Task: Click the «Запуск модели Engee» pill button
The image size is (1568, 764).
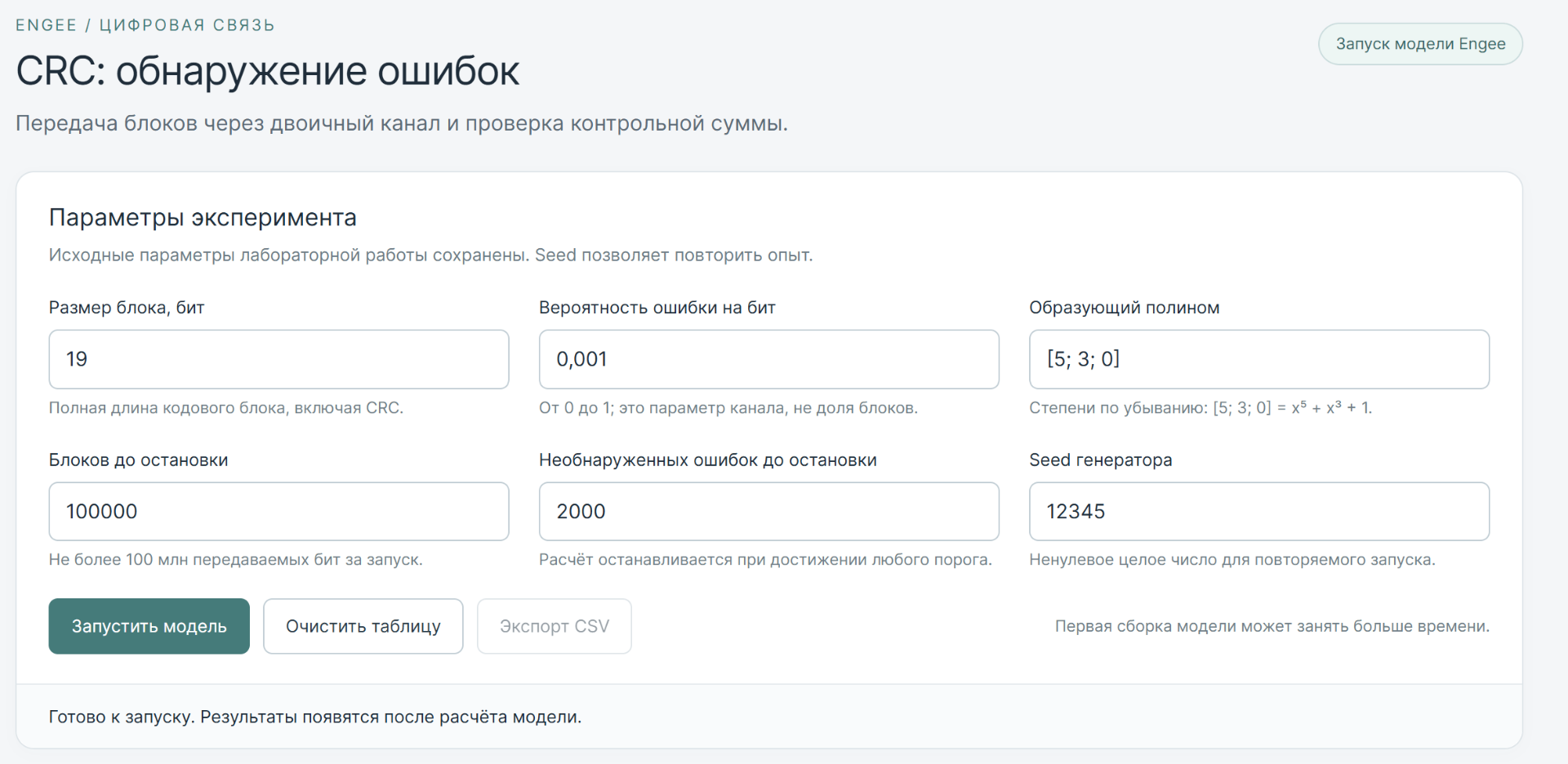Action: pos(1420,44)
